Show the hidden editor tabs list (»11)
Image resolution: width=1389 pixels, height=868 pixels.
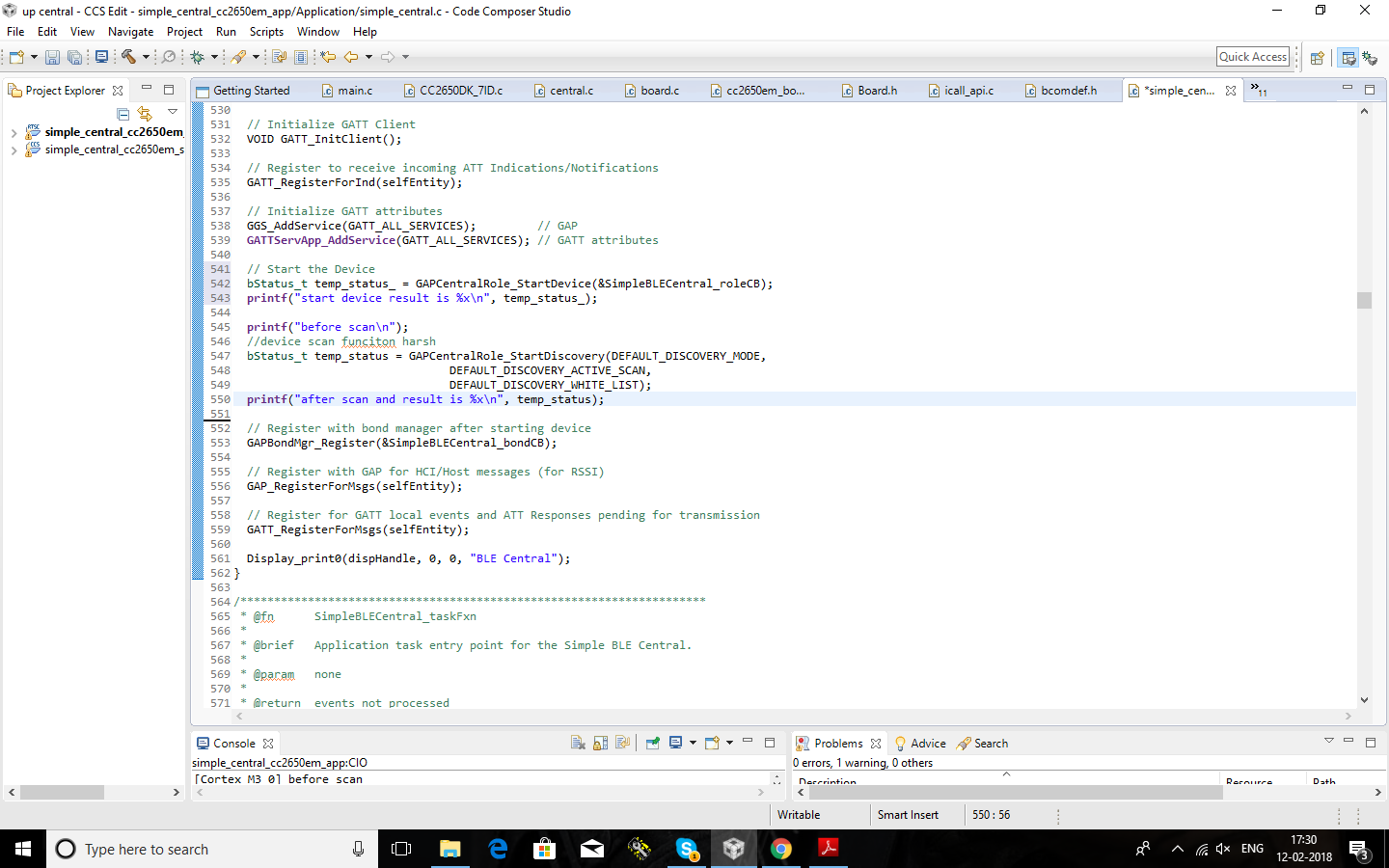click(x=1259, y=90)
